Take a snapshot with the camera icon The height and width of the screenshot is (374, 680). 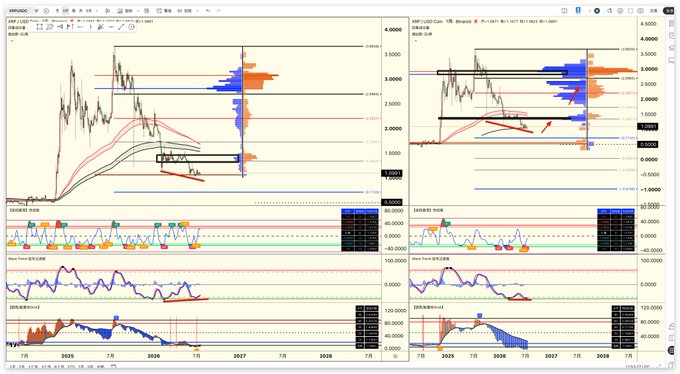[x=641, y=11]
